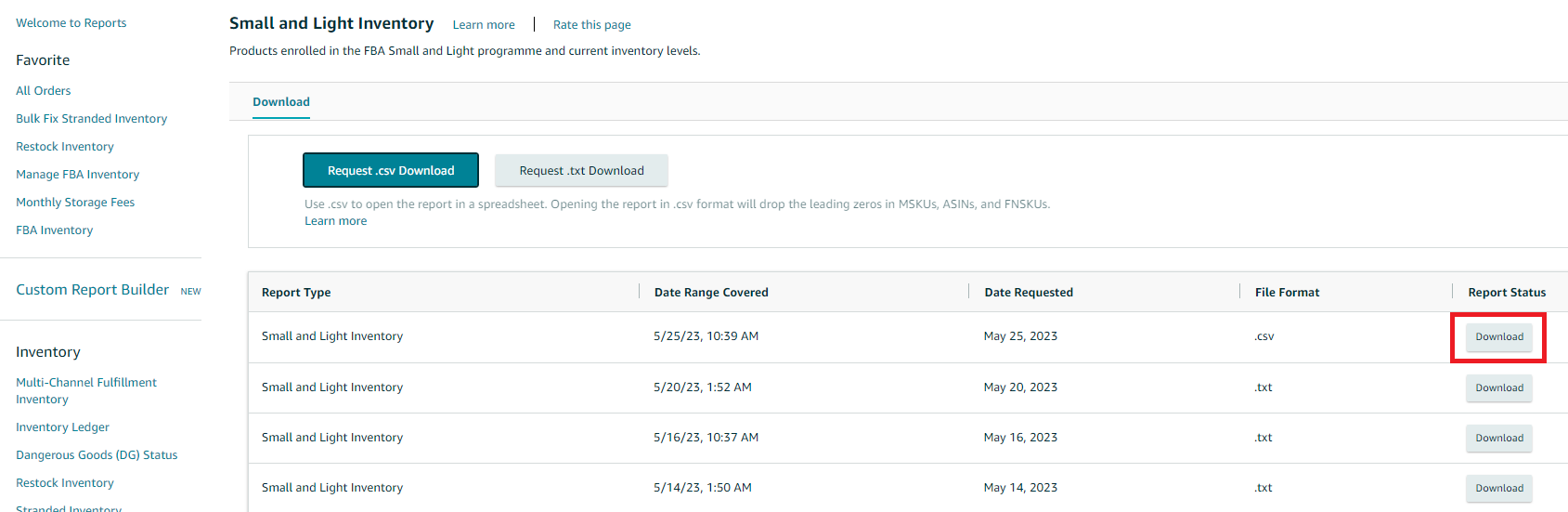The image size is (1568, 512).
Task: Select the Download tab
Action: [281, 101]
